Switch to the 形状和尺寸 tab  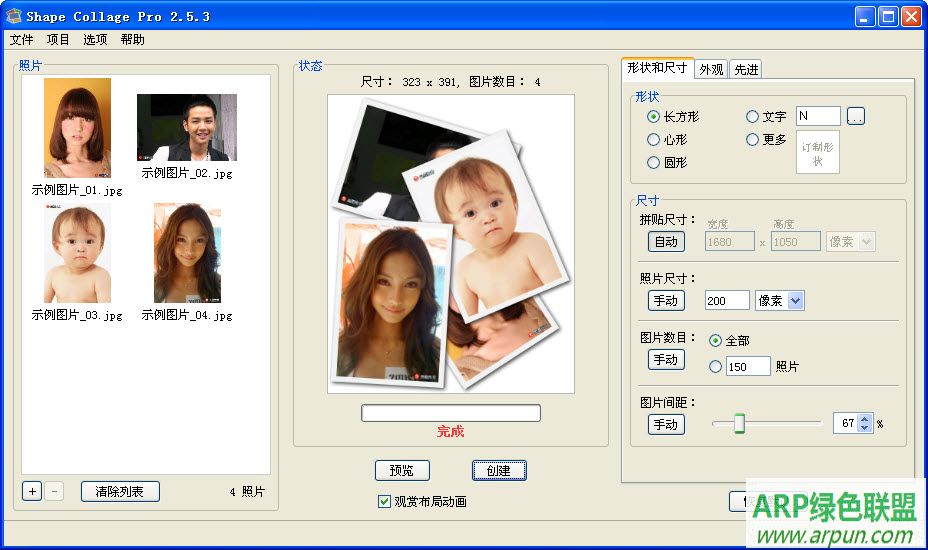click(657, 67)
